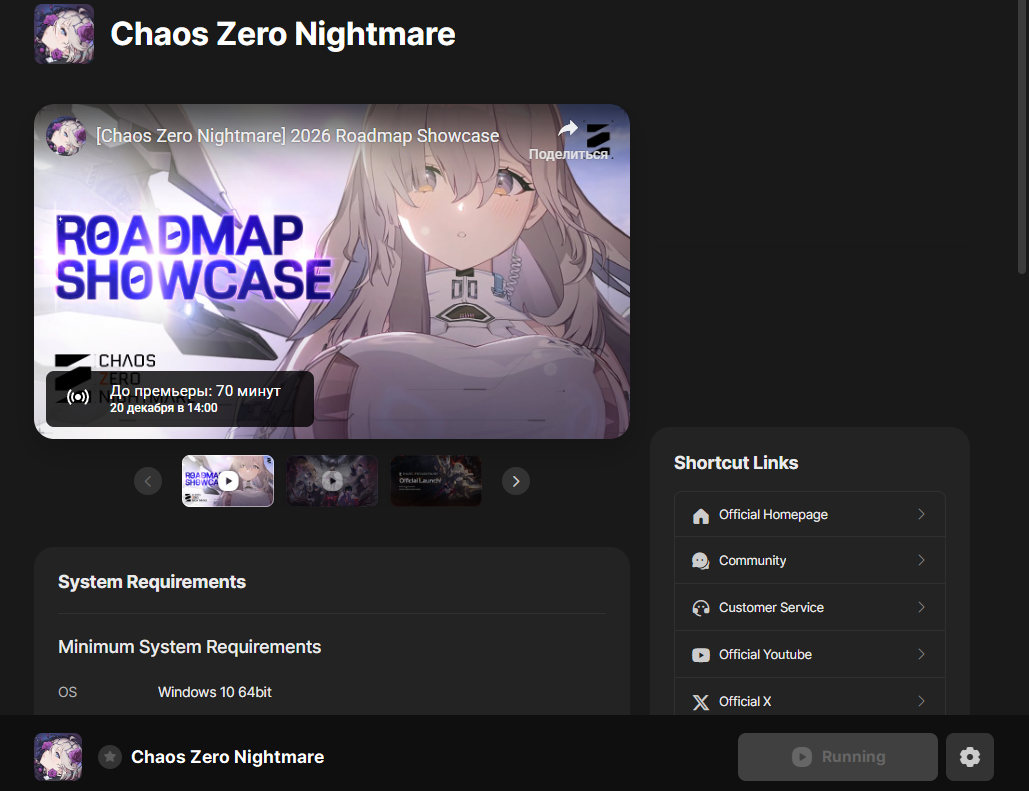Click the Official X logo icon
The height and width of the screenshot is (791, 1029).
[700, 702]
